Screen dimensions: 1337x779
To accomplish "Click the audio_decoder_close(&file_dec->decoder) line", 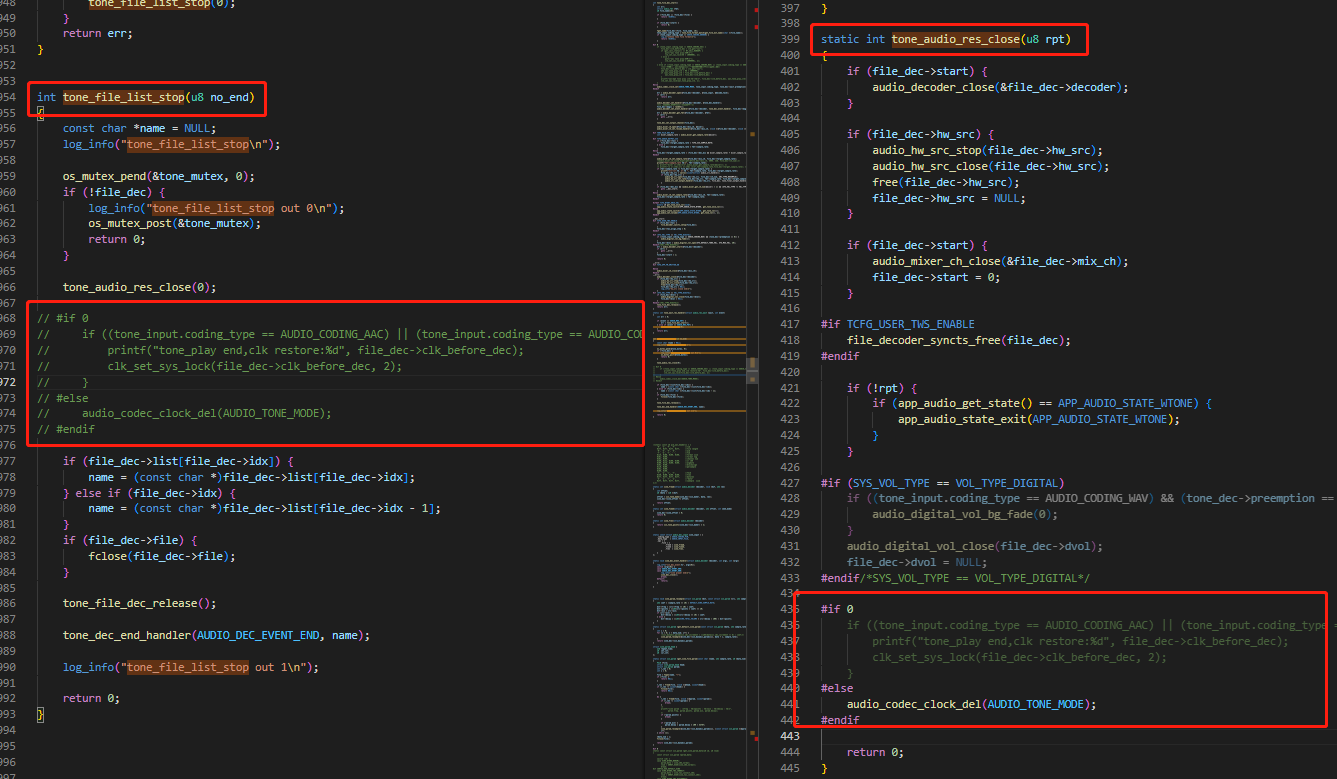I will pyautogui.click(x=1000, y=87).
